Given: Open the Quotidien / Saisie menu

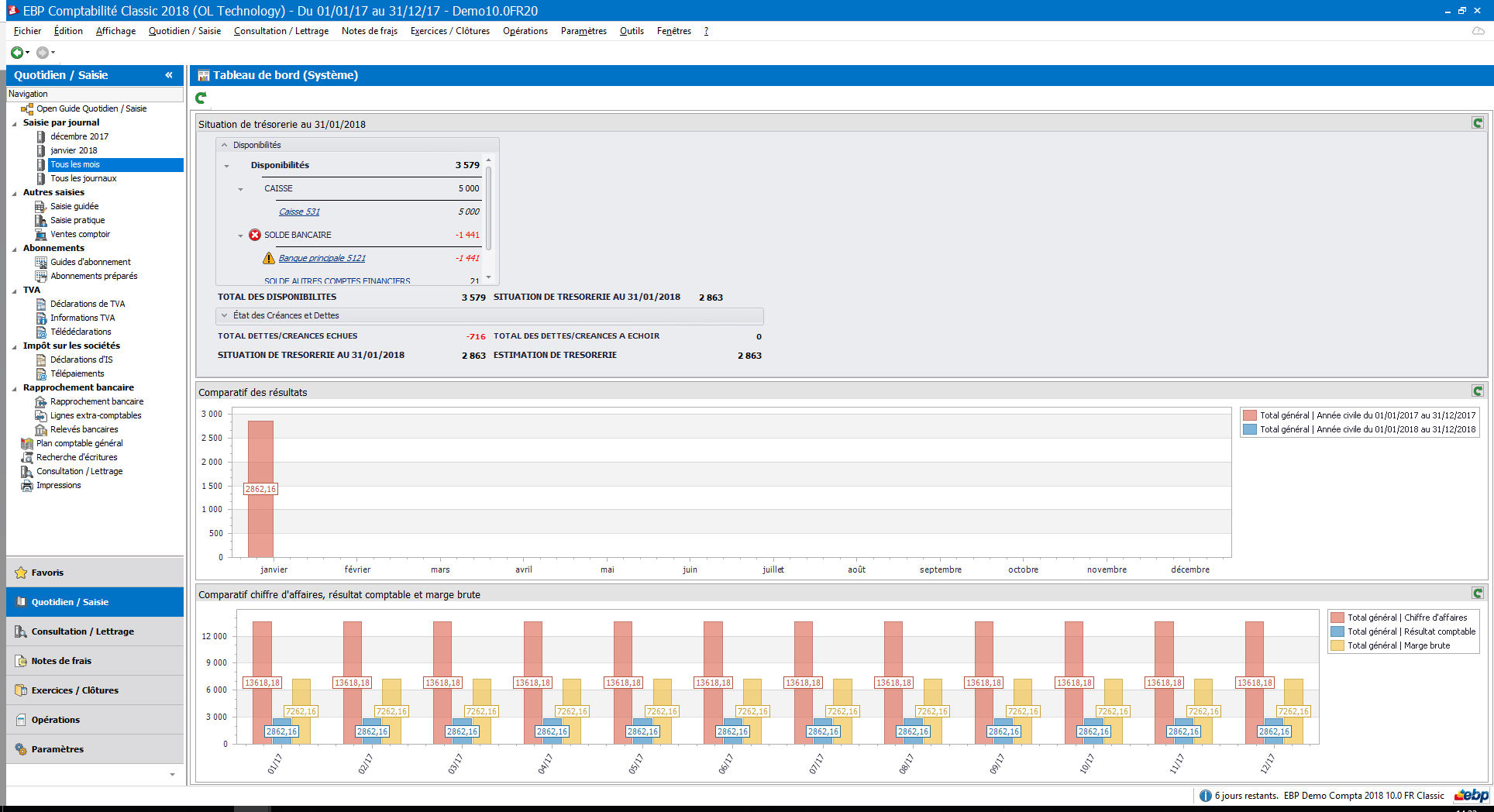Looking at the screenshot, I should 184,31.
